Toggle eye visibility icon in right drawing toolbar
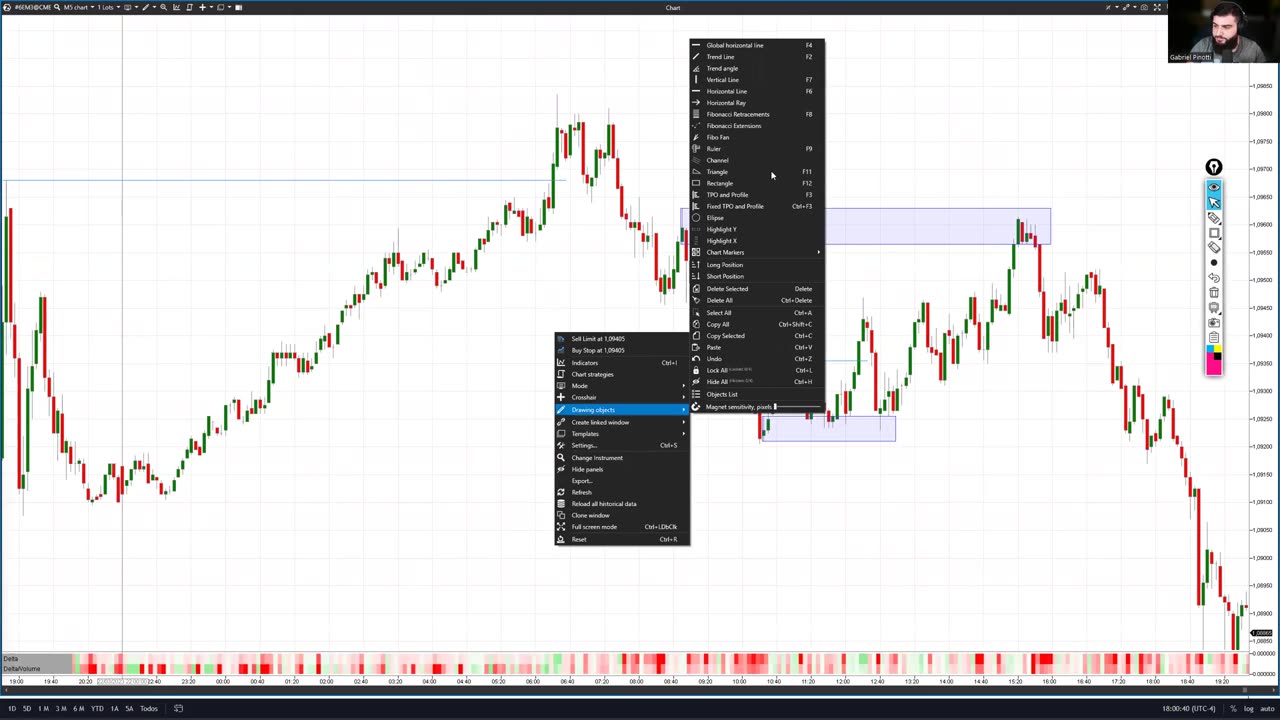This screenshot has width=1280, height=720. click(1214, 187)
